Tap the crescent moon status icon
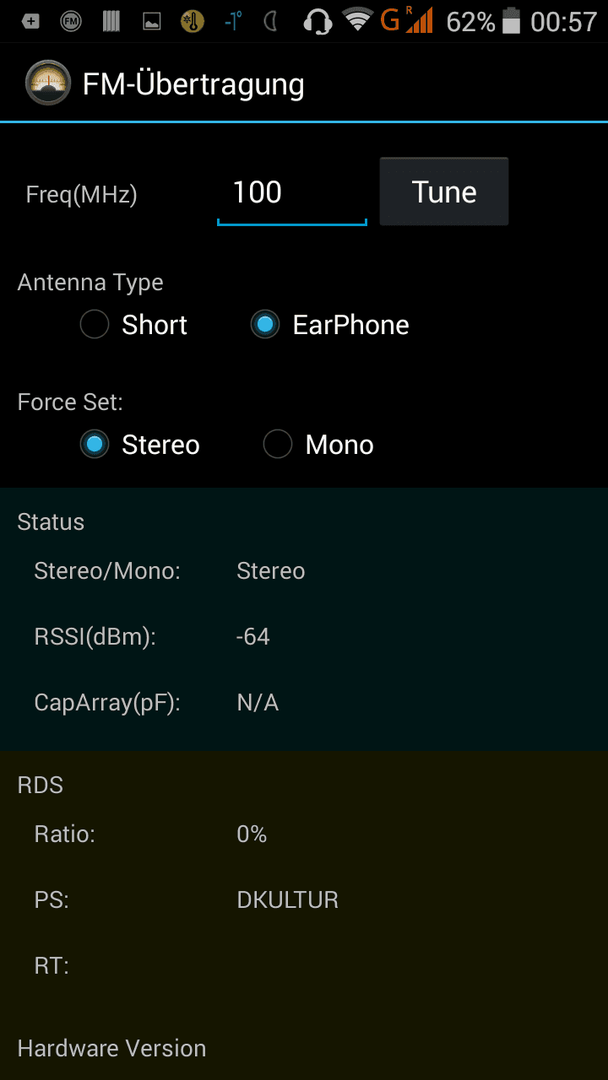 click(271, 22)
